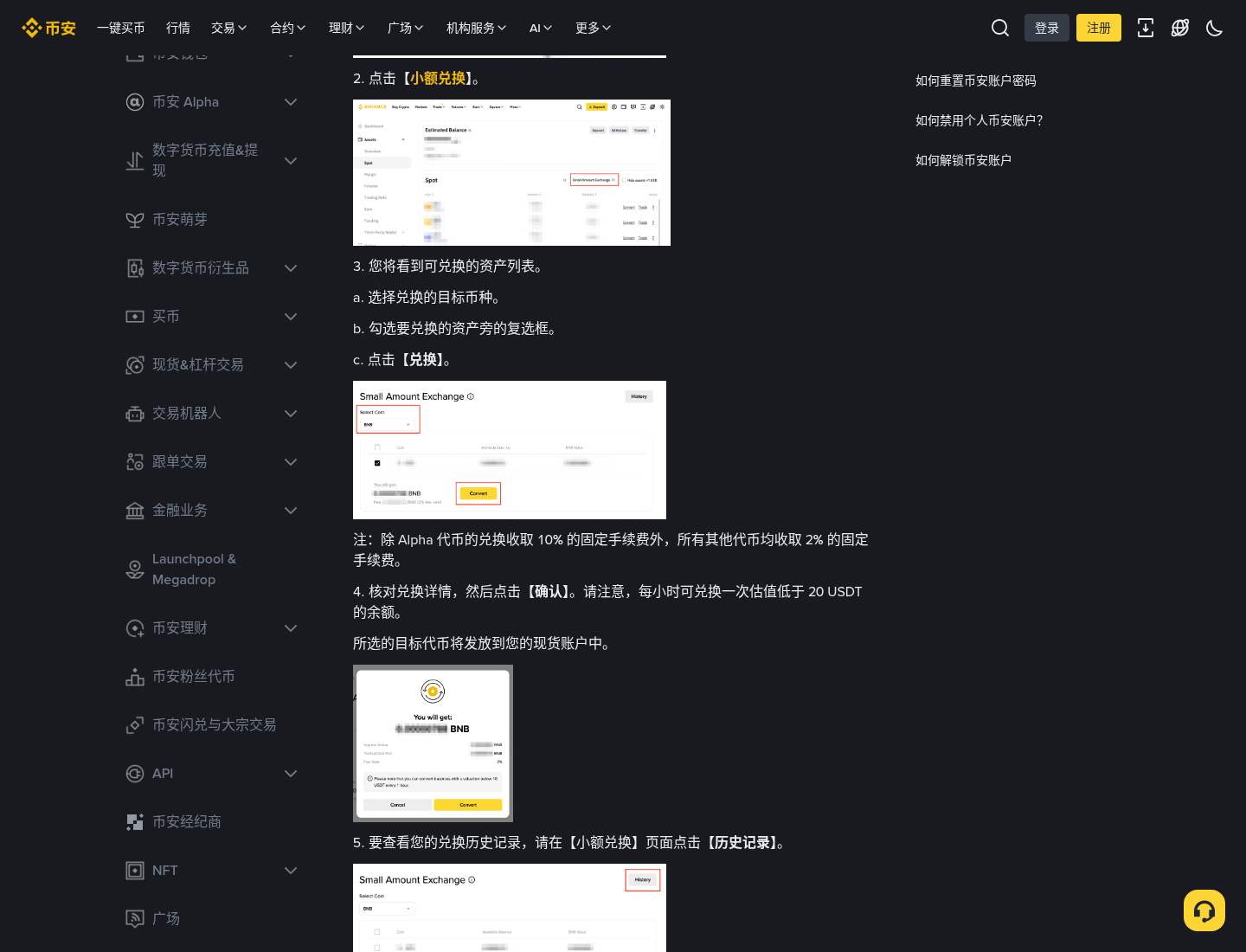Screen dimensions: 1246x952
Task: Expand the 数字货币充值&提现 chevron
Action: (291, 161)
